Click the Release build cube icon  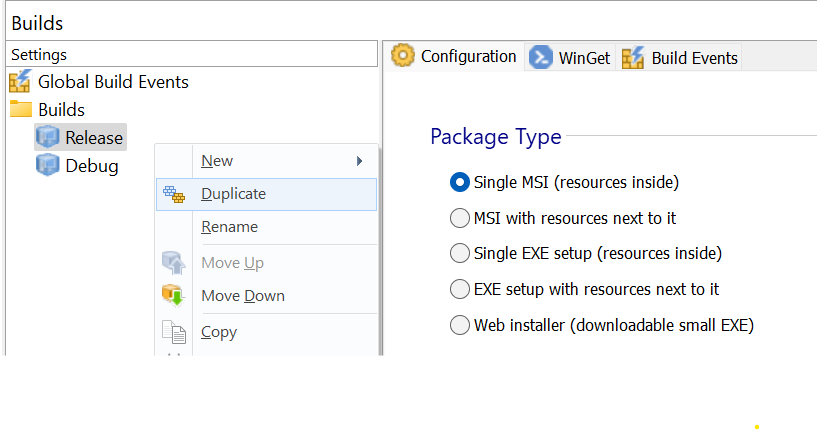point(47,137)
